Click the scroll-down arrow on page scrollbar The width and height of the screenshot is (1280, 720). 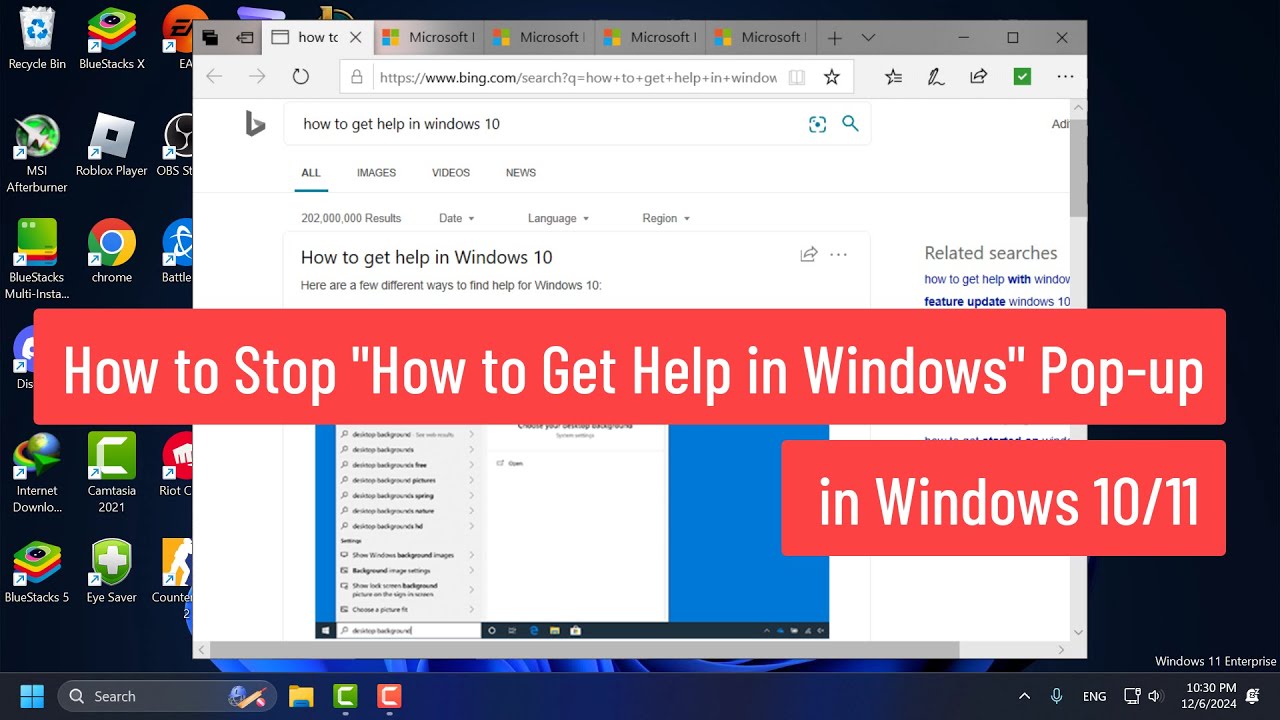1078,632
